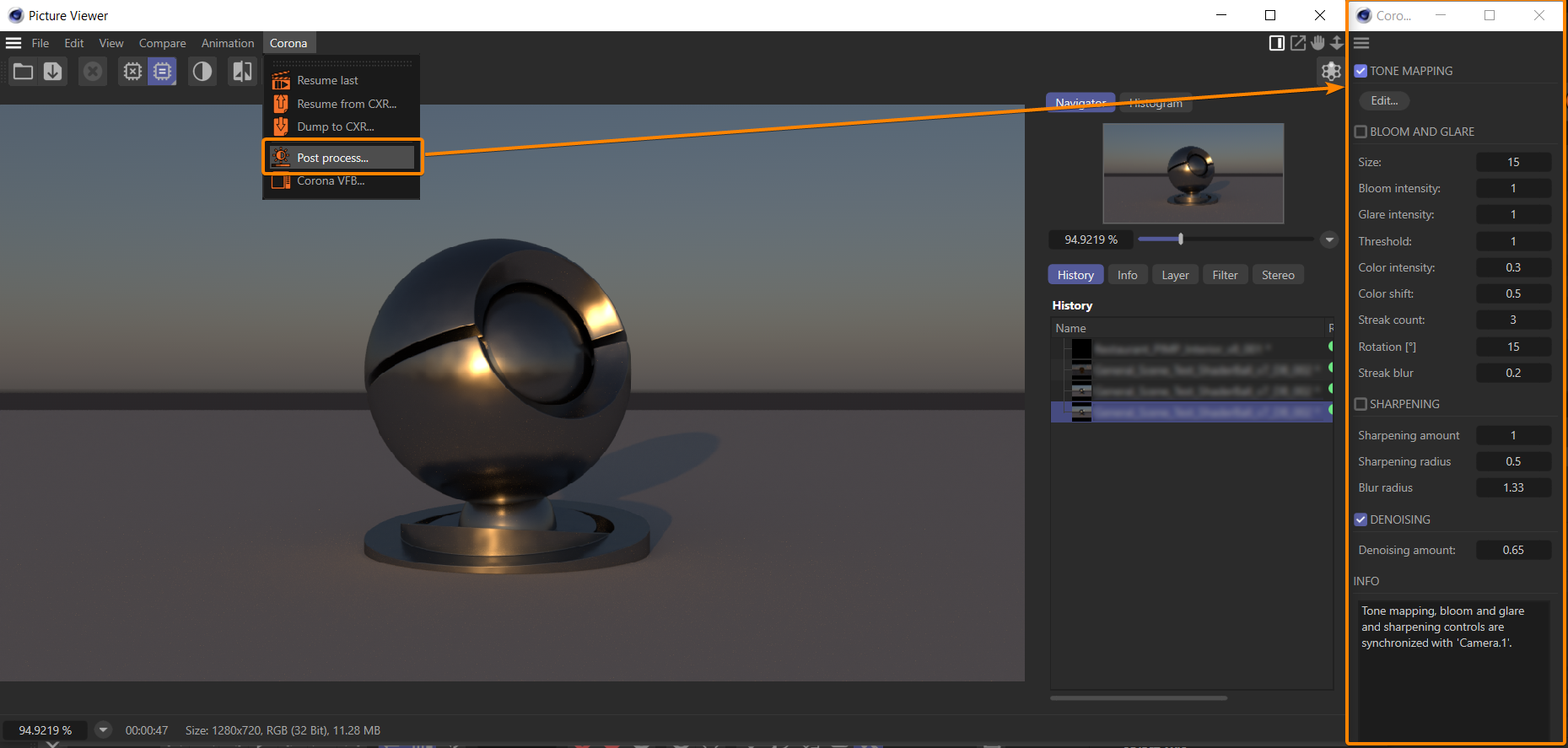This screenshot has height=748, width=1568.
Task: Select Post process... from Corona menu
Action: 332,158
